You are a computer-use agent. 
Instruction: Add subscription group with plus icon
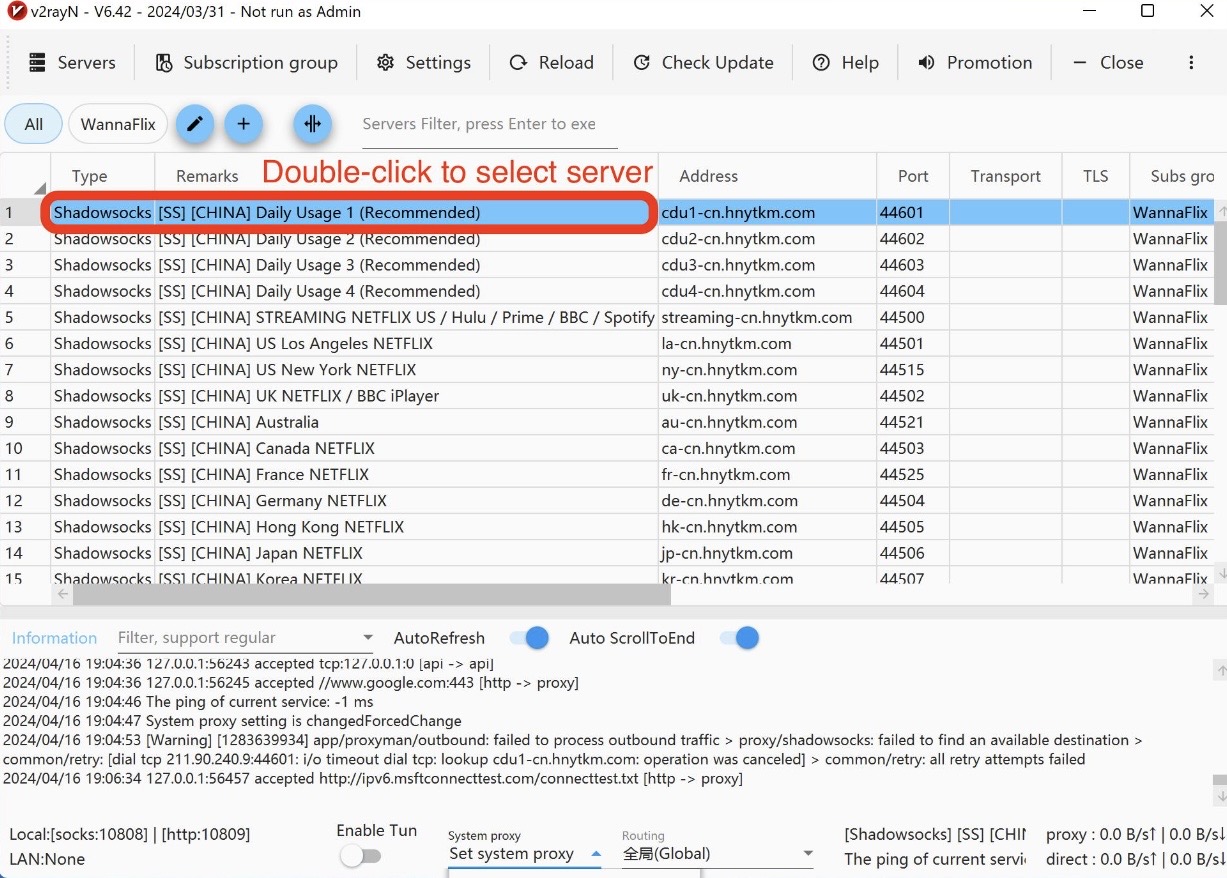[x=243, y=124]
